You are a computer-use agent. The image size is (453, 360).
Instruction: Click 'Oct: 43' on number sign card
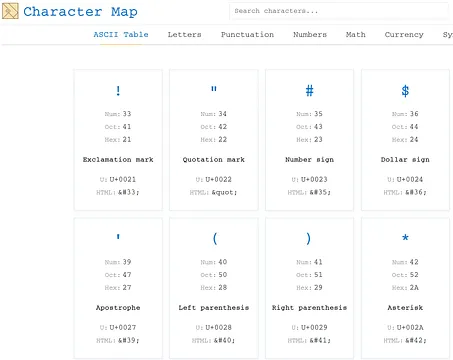tap(309, 127)
